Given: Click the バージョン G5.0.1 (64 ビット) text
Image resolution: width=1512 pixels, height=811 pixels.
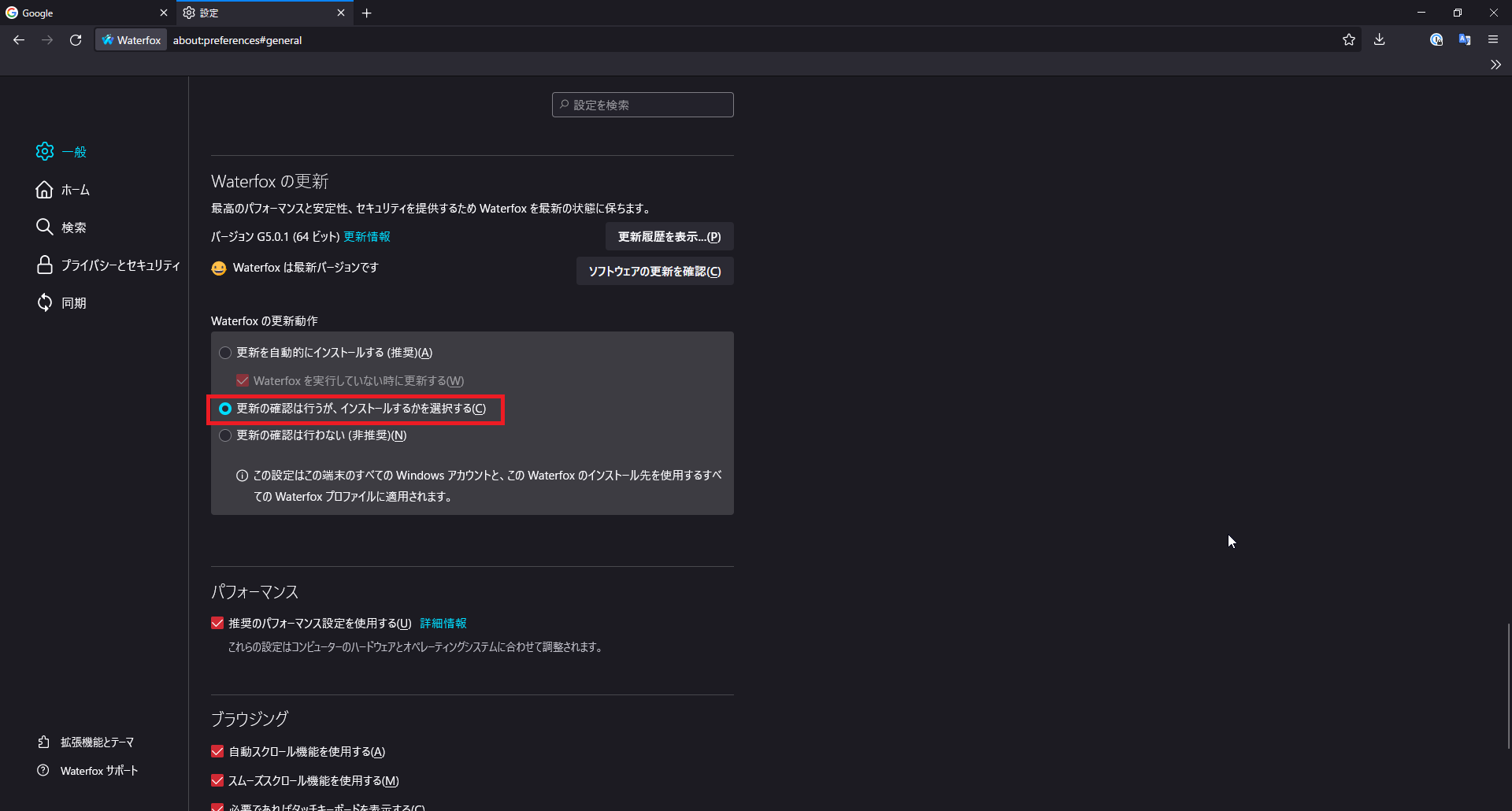Looking at the screenshot, I should pos(276,237).
